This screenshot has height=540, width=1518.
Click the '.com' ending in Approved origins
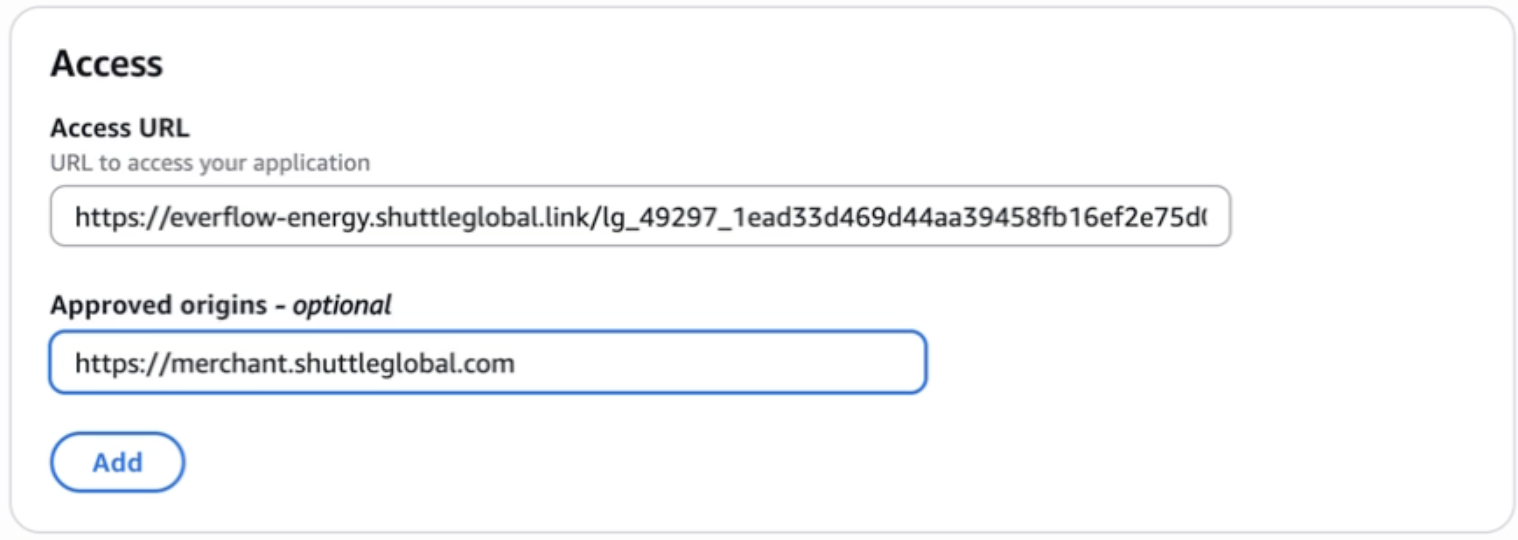(490, 362)
